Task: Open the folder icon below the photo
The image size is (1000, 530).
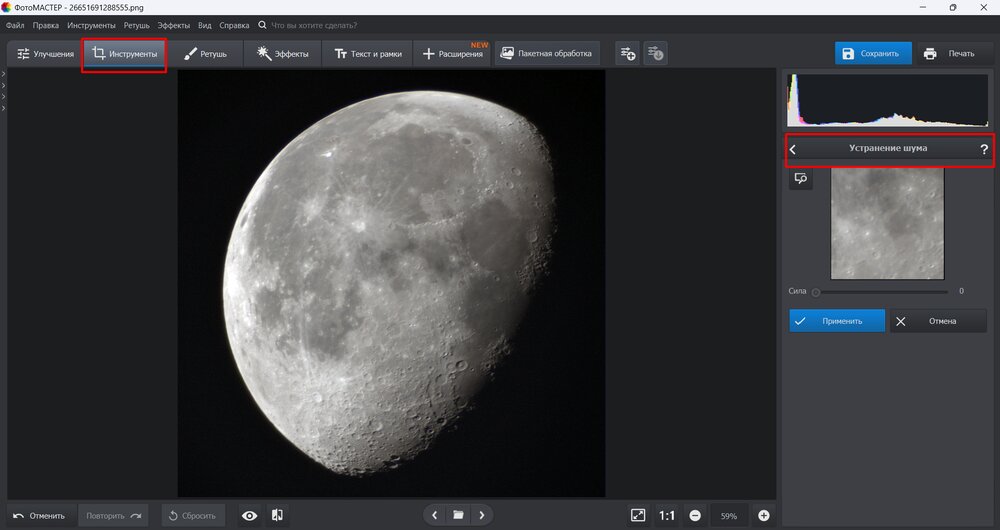Action: [458, 515]
